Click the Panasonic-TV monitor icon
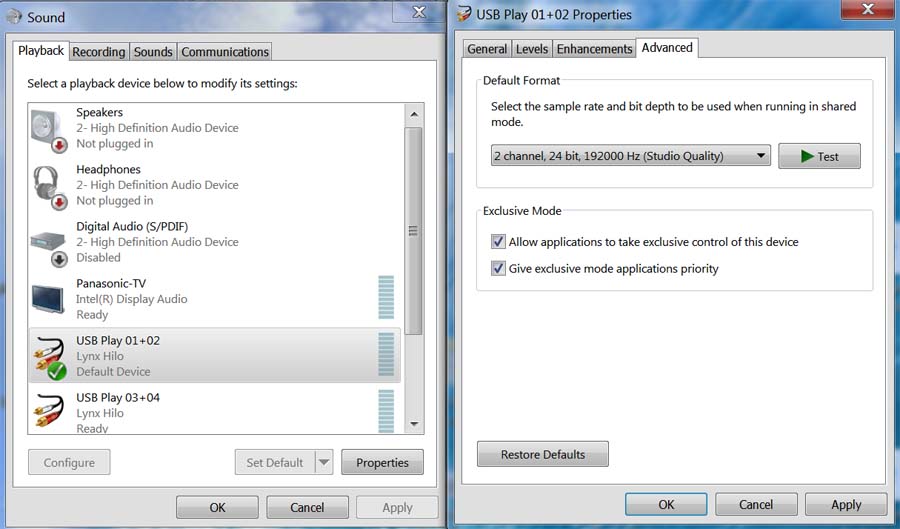 pyautogui.click(x=48, y=299)
